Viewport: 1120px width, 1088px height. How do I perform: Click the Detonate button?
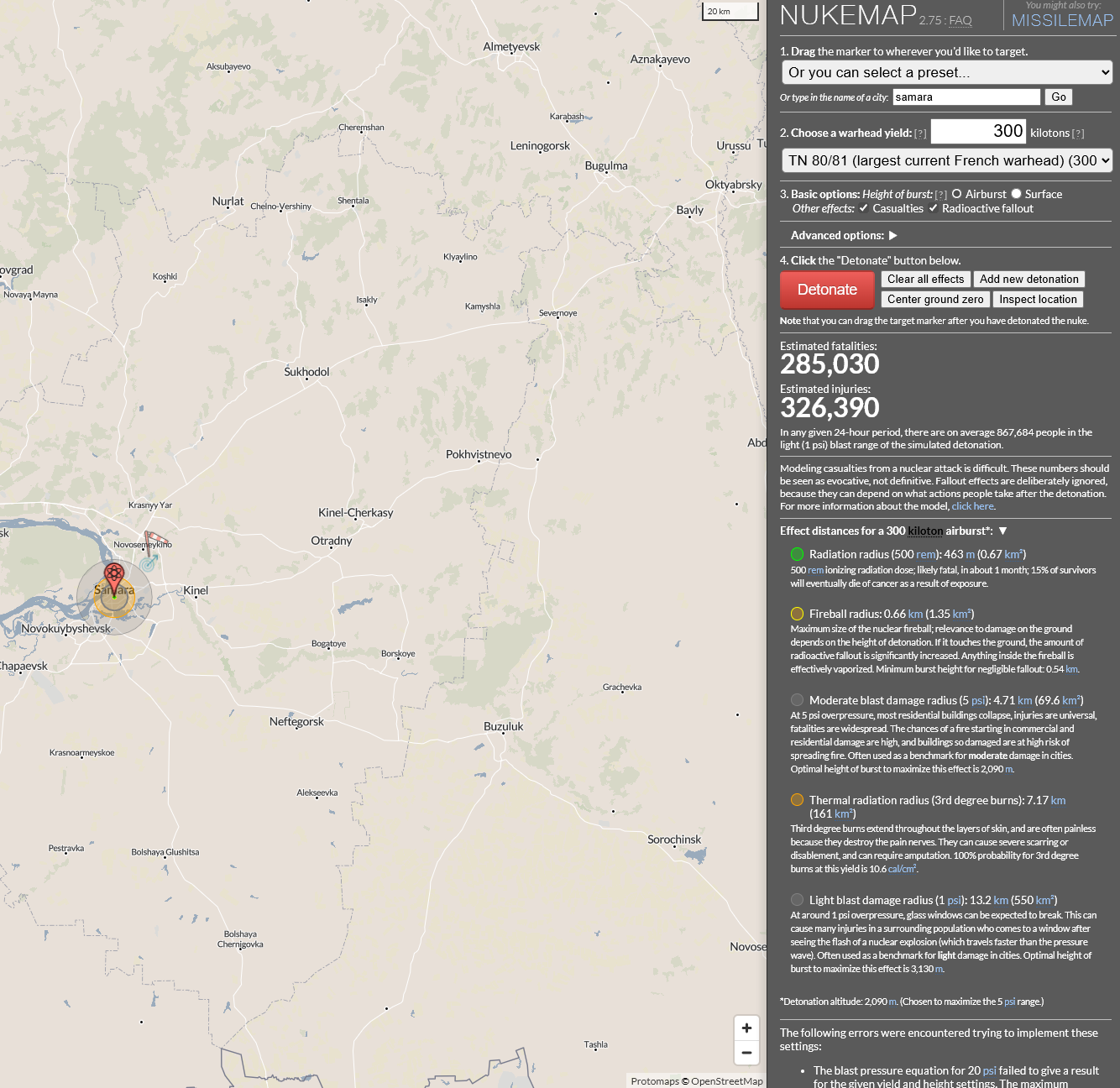(x=827, y=290)
